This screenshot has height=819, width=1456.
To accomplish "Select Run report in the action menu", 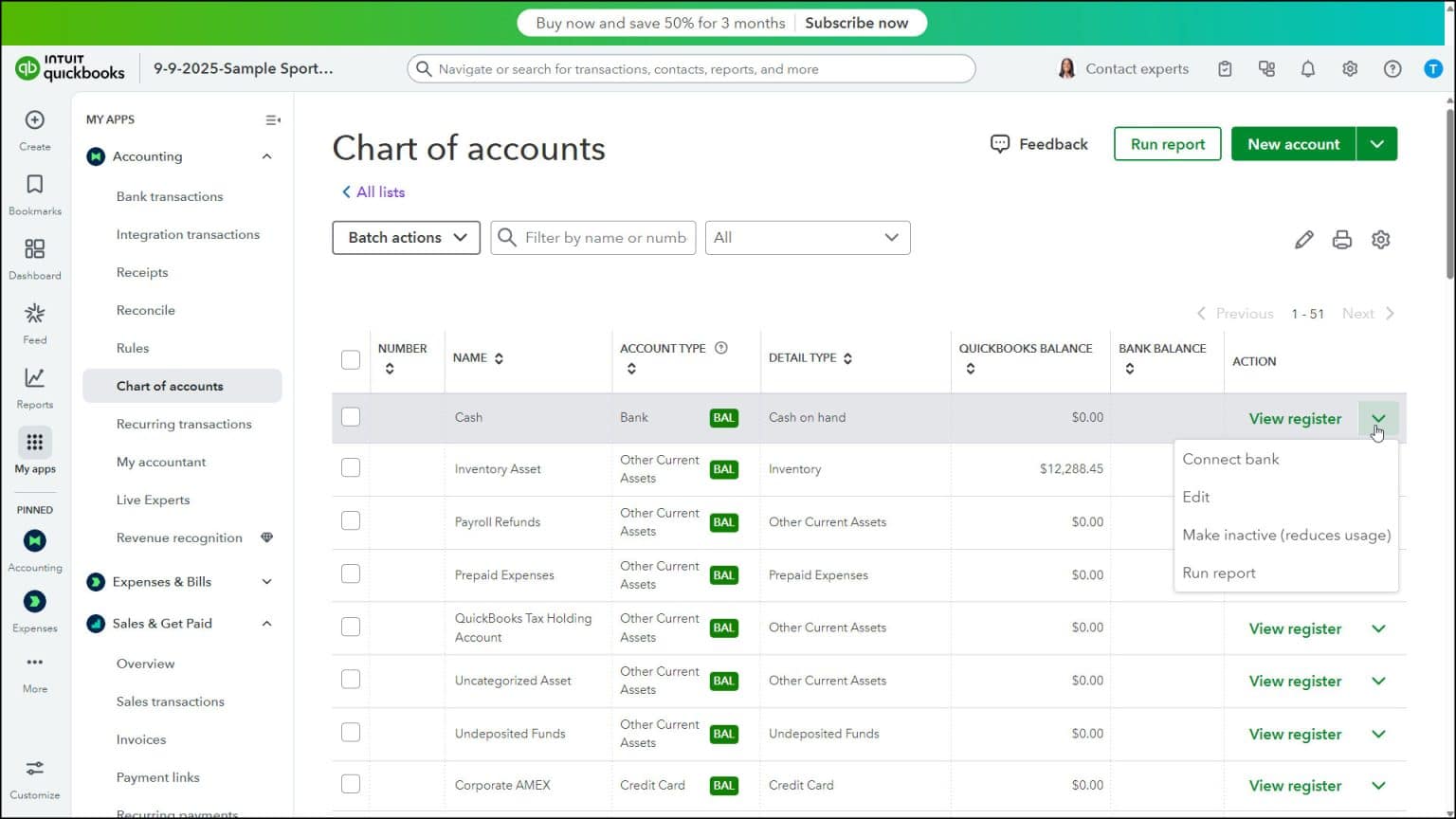I will pyautogui.click(x=1286, y=573).
